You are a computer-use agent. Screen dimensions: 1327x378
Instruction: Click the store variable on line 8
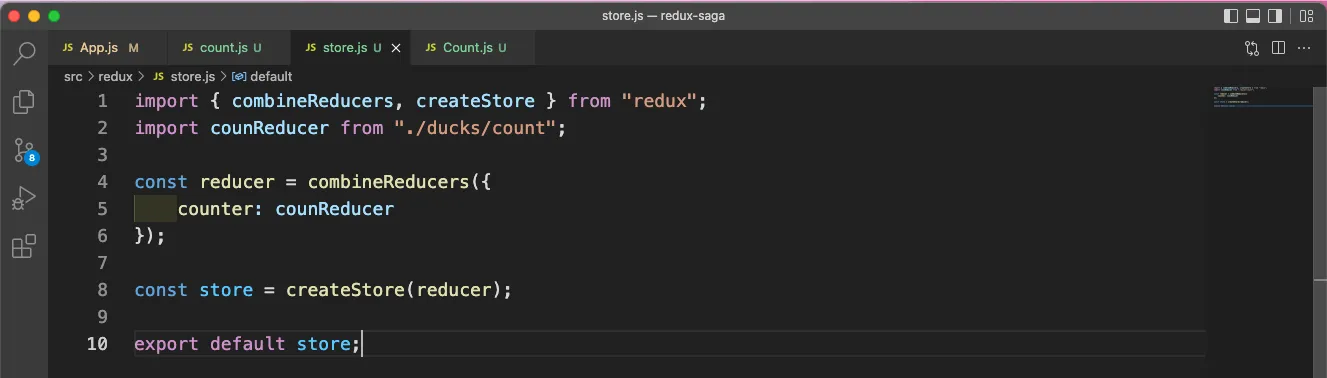[227, 290]
